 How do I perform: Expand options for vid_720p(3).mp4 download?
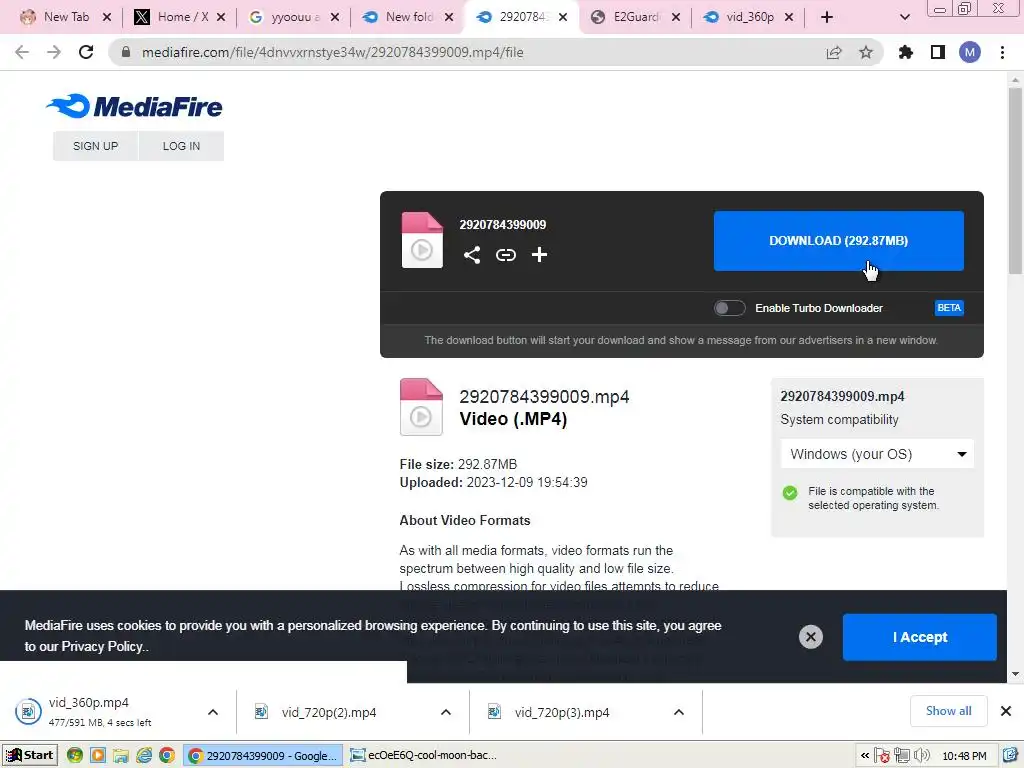(679, 712)
